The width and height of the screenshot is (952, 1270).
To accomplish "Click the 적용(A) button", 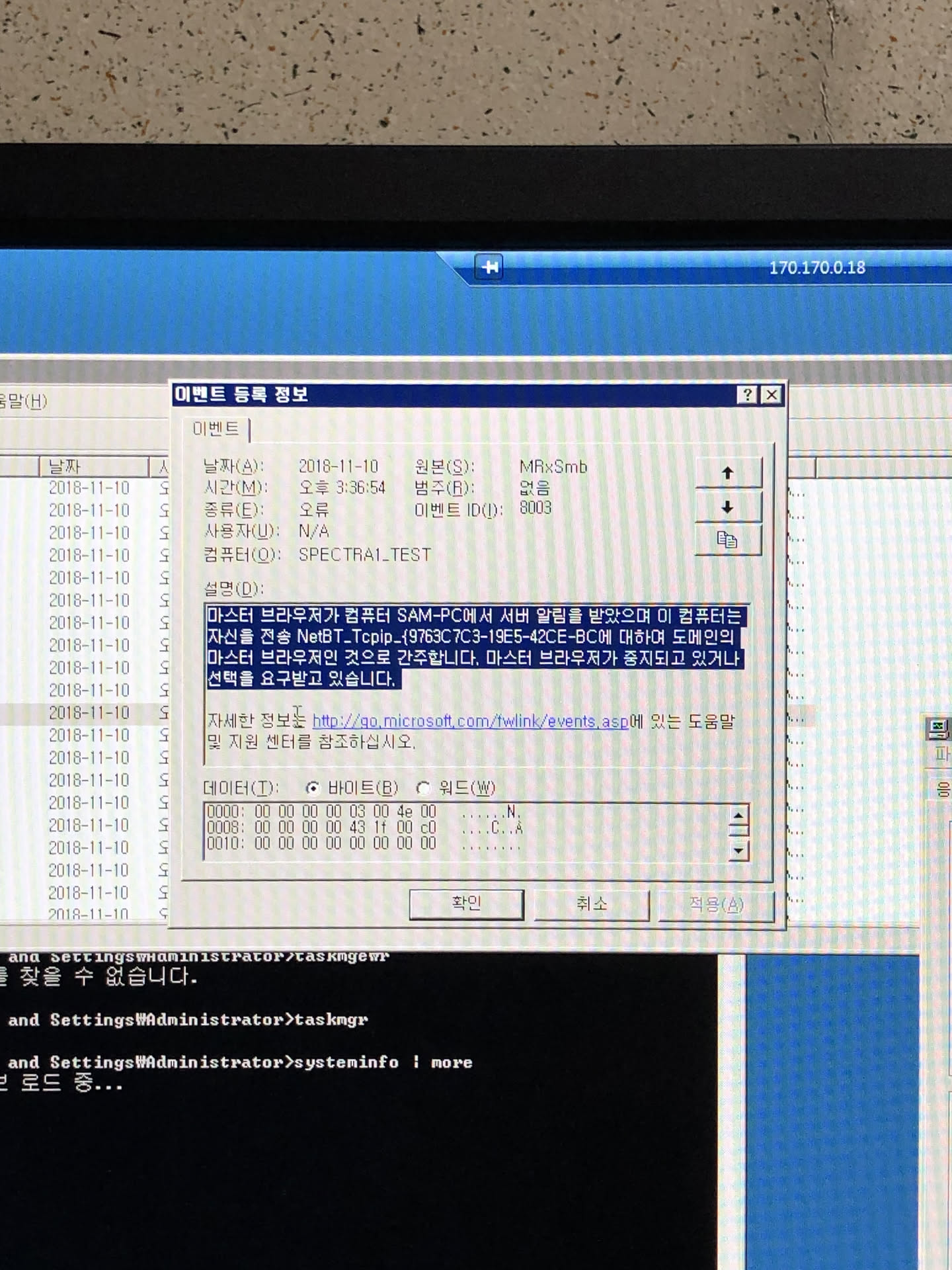I will tap(716, 904).
